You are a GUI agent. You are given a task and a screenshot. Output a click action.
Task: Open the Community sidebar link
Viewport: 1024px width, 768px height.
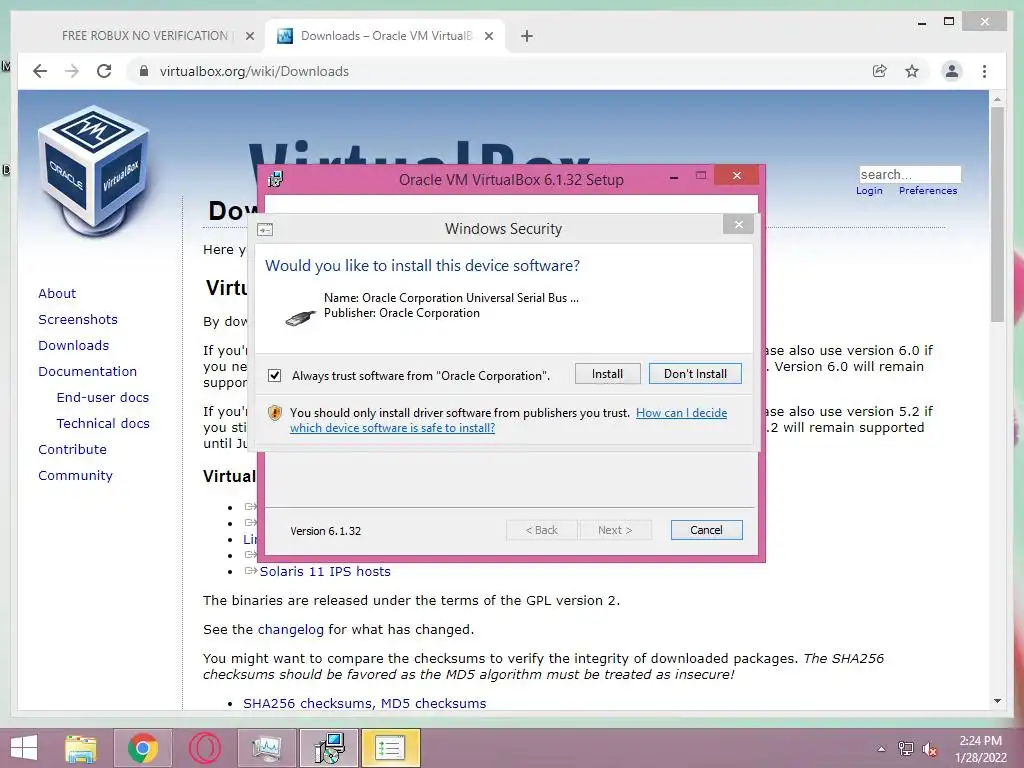tap(75, 475)
